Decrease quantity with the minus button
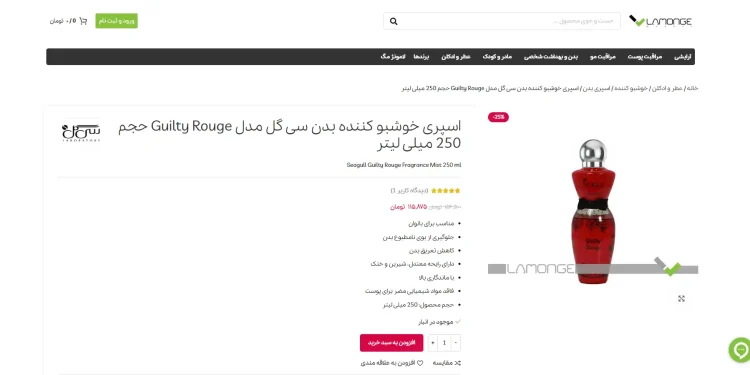 (455, 342)
